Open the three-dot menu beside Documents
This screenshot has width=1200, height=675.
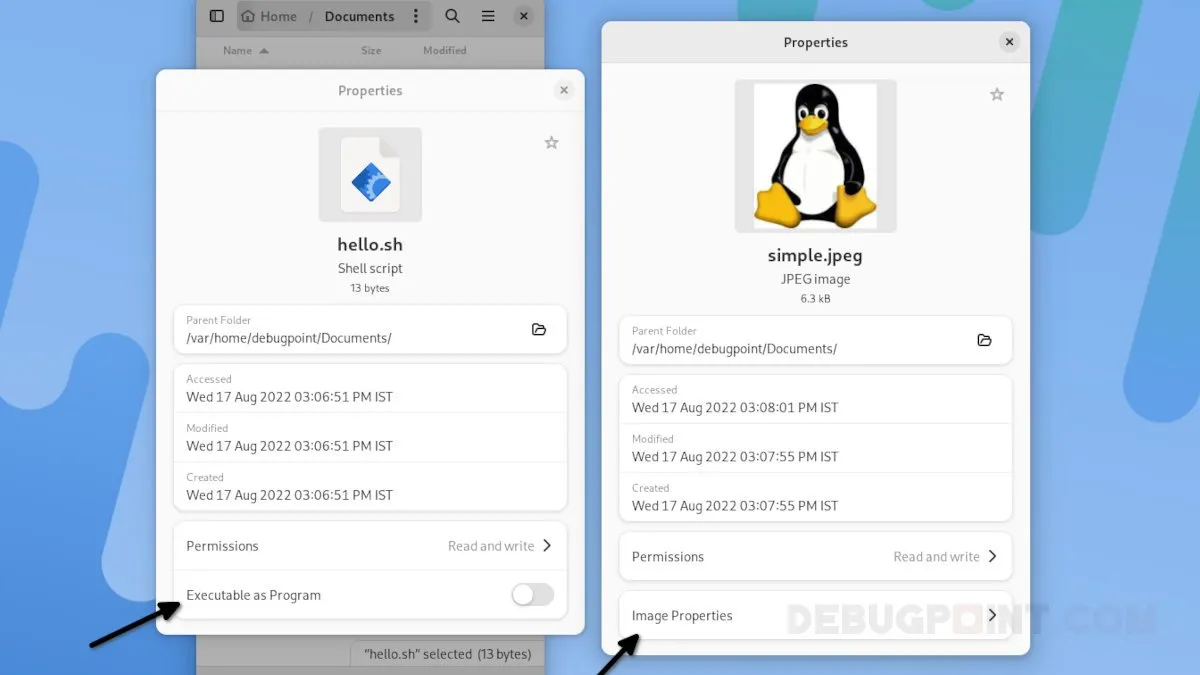[x=416, y=16]
